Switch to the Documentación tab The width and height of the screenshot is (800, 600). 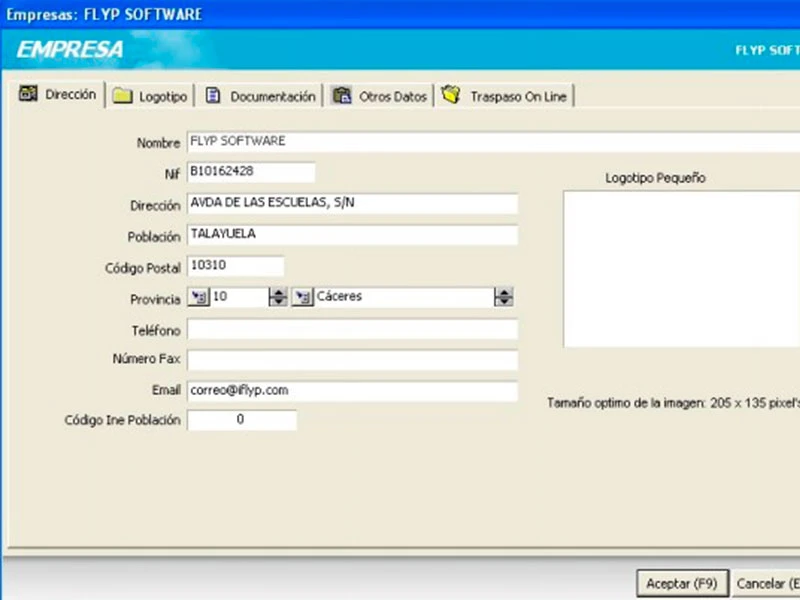pyautogui.click(x=260, y=96)
